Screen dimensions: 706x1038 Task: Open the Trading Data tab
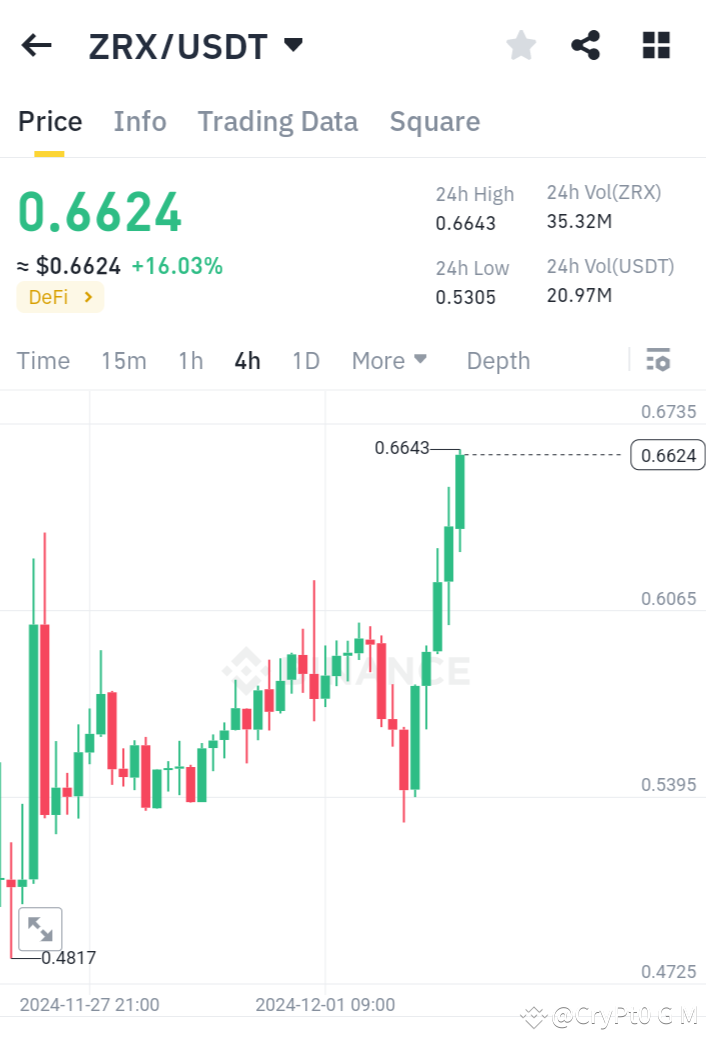278,121
